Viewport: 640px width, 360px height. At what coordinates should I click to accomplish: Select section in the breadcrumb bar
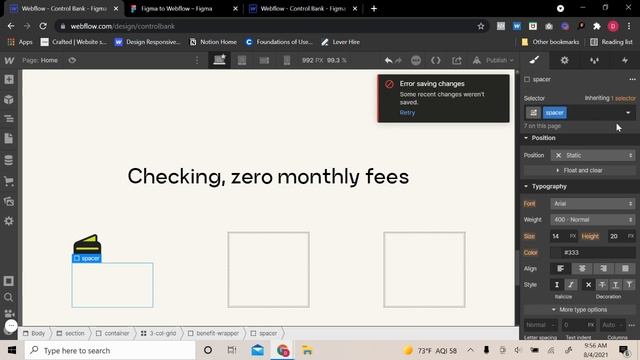(x=71, y=333)
